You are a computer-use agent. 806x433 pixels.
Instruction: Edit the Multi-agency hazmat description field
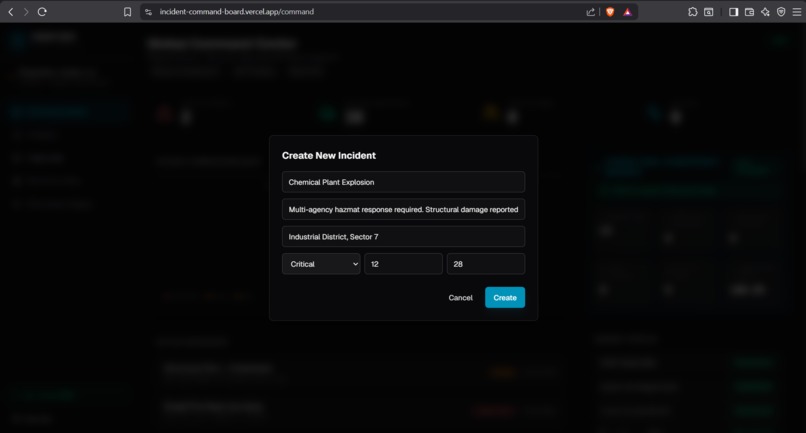[404, 209]
